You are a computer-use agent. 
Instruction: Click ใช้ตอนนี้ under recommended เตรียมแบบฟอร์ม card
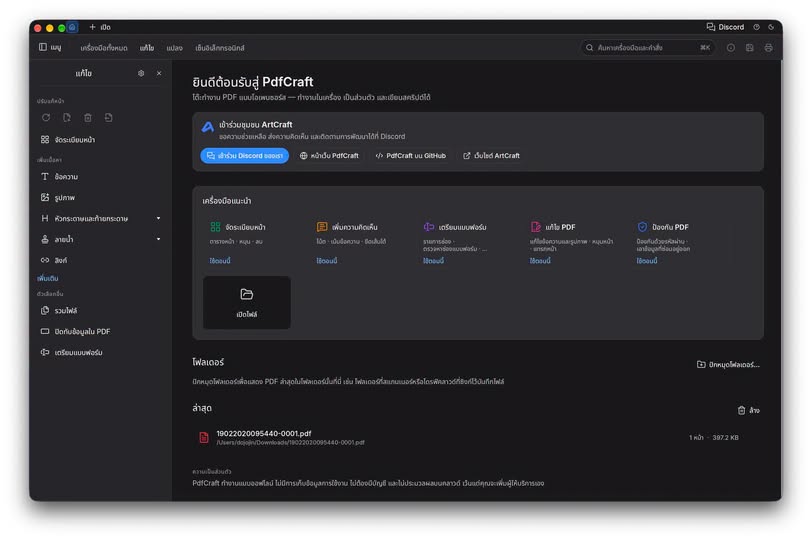pyautogui.click(x=433, y=261)
